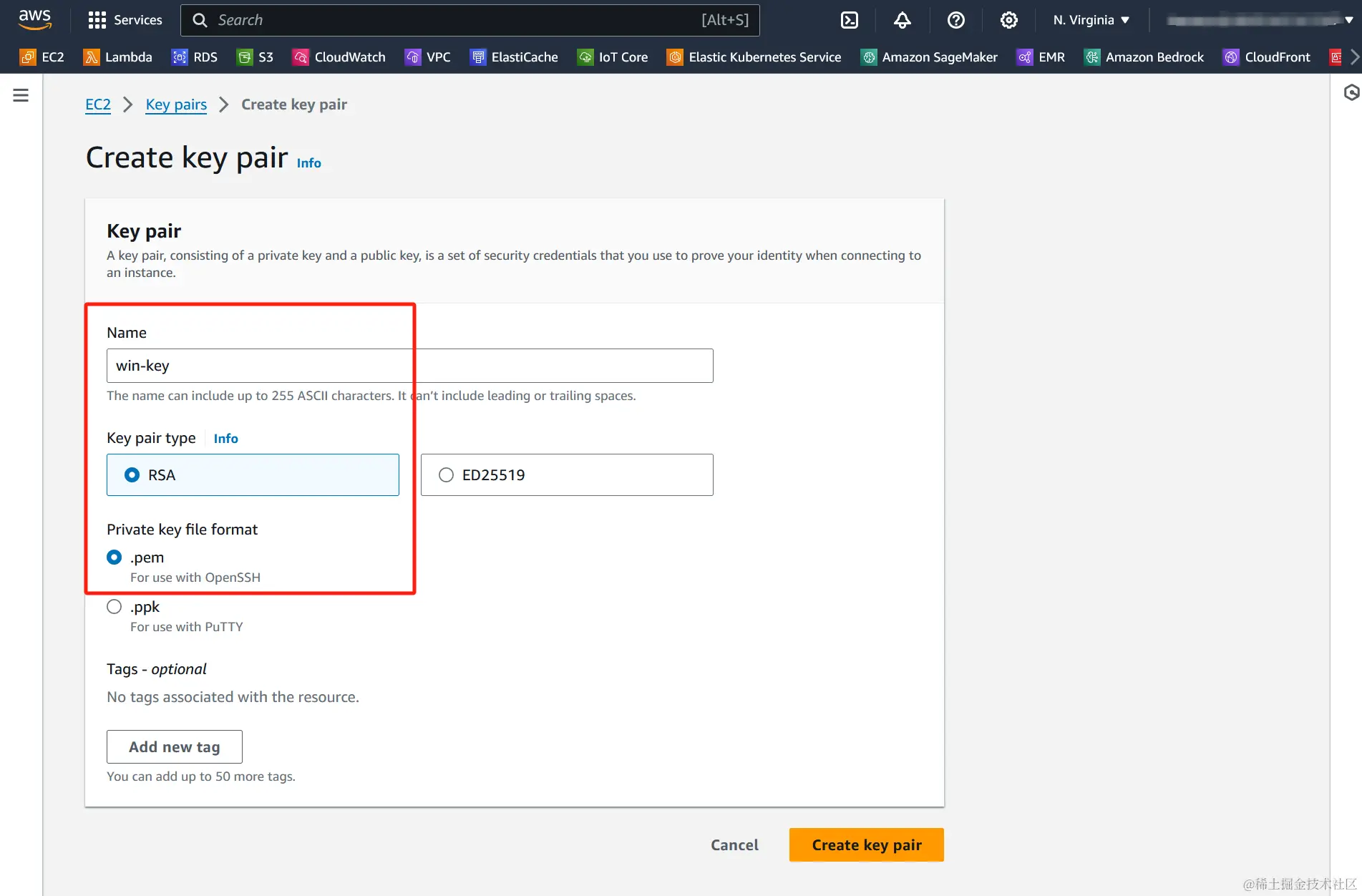Click the Add new tag button
This screenshot has width=1362, height=896.
(175, 746)
